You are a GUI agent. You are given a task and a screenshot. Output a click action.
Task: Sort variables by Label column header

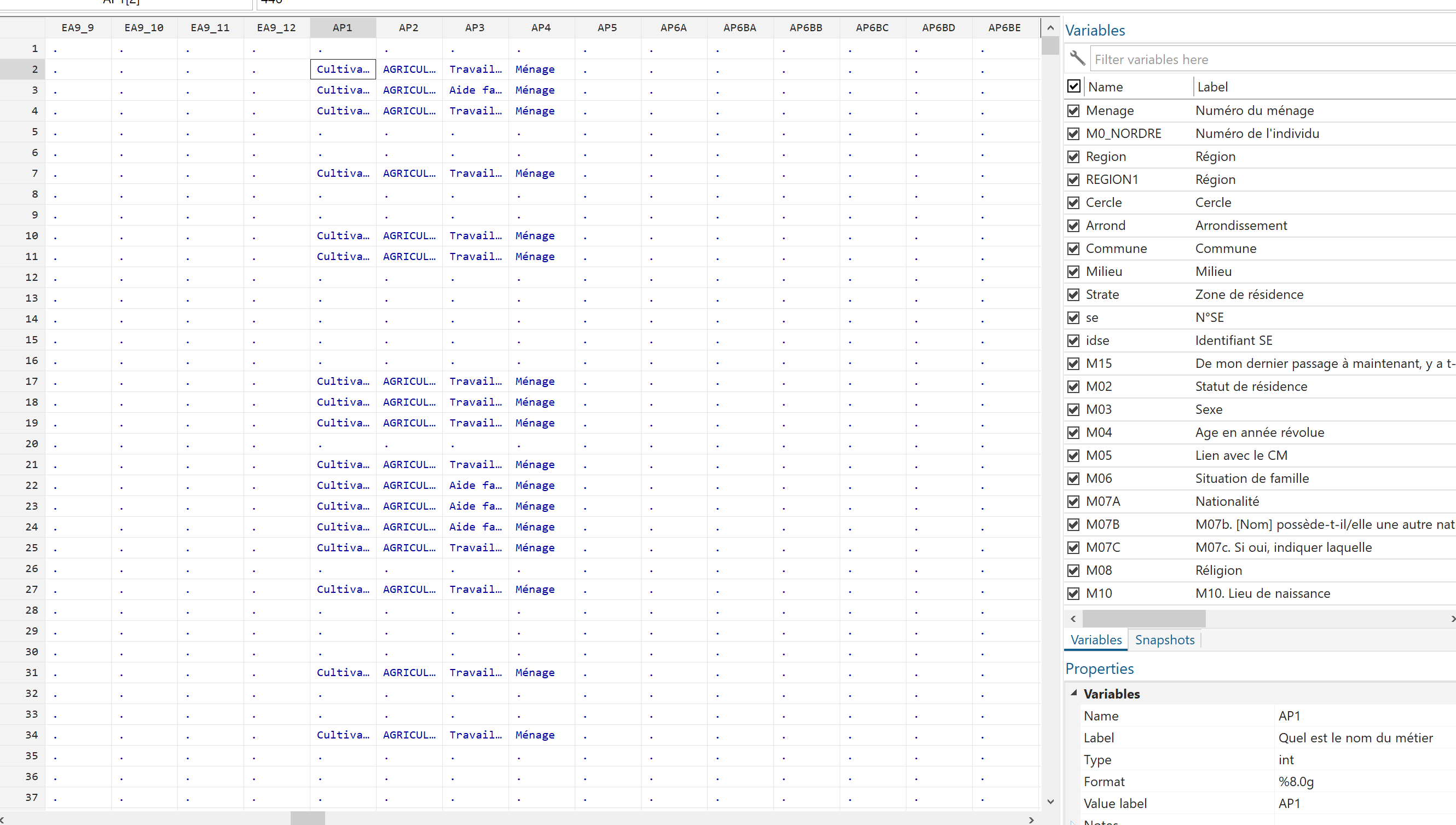1212,86
